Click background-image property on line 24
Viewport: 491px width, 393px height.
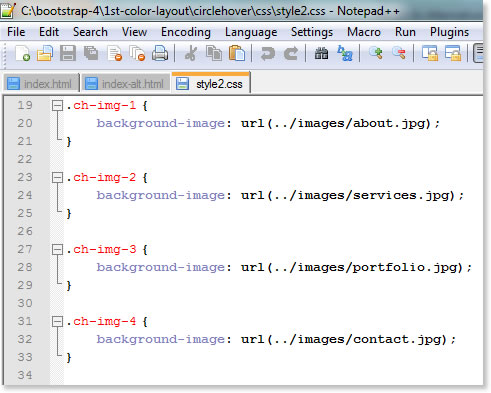tap(161, 195)
